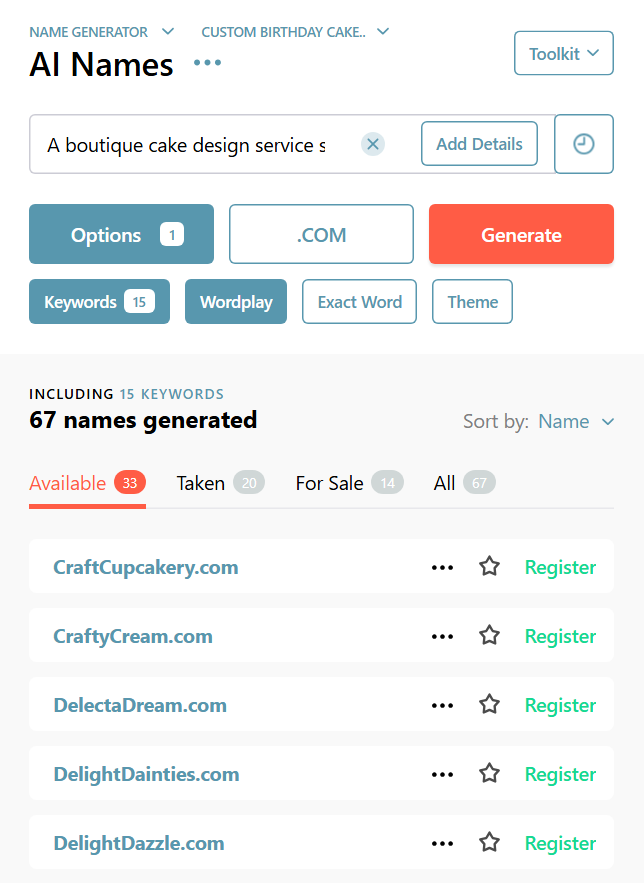Register the CraftCupcakery.com domain
This screenshot has width=644, height=883.
pos(560,567)
